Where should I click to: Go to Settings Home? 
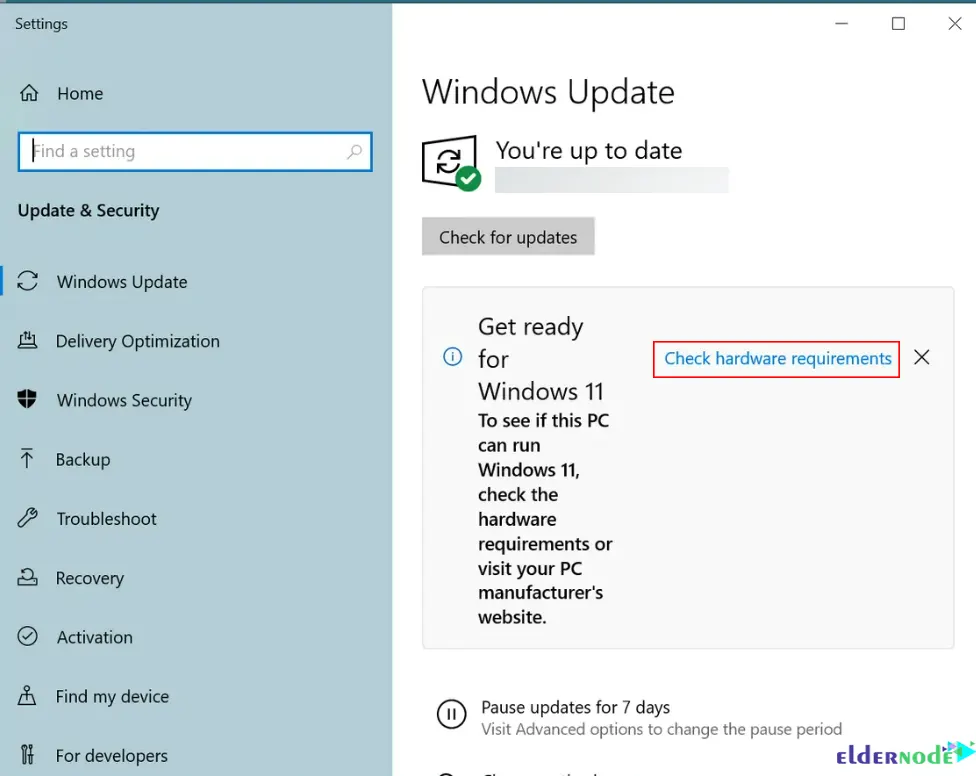(80, 93)
